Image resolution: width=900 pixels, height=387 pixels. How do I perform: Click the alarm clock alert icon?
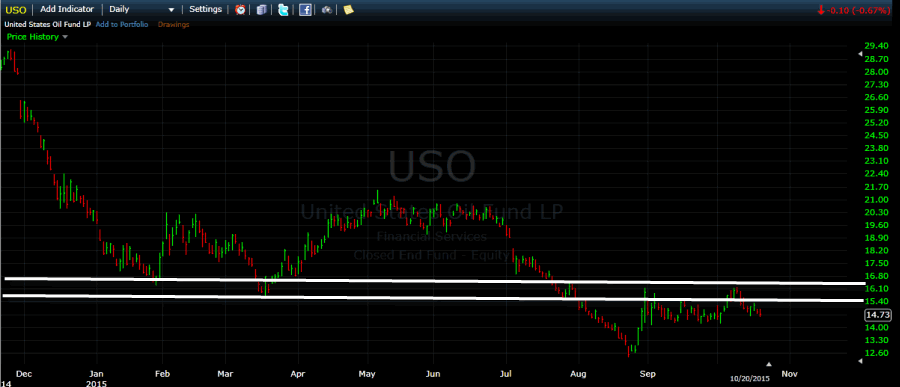click(x=240, y=10)
